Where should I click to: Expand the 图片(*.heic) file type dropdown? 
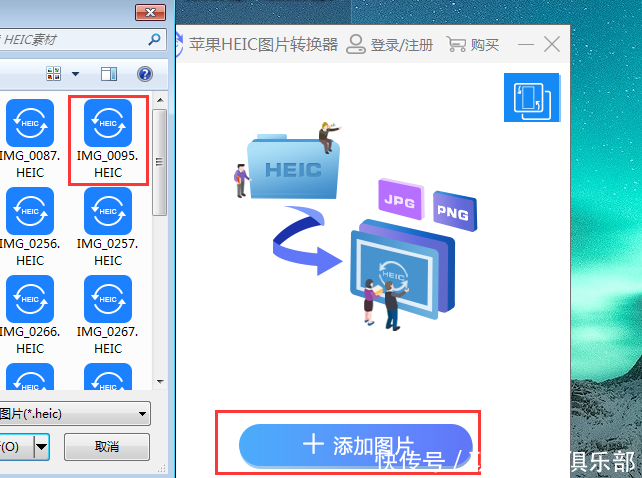pyautogui.click(x=142, y=414)
